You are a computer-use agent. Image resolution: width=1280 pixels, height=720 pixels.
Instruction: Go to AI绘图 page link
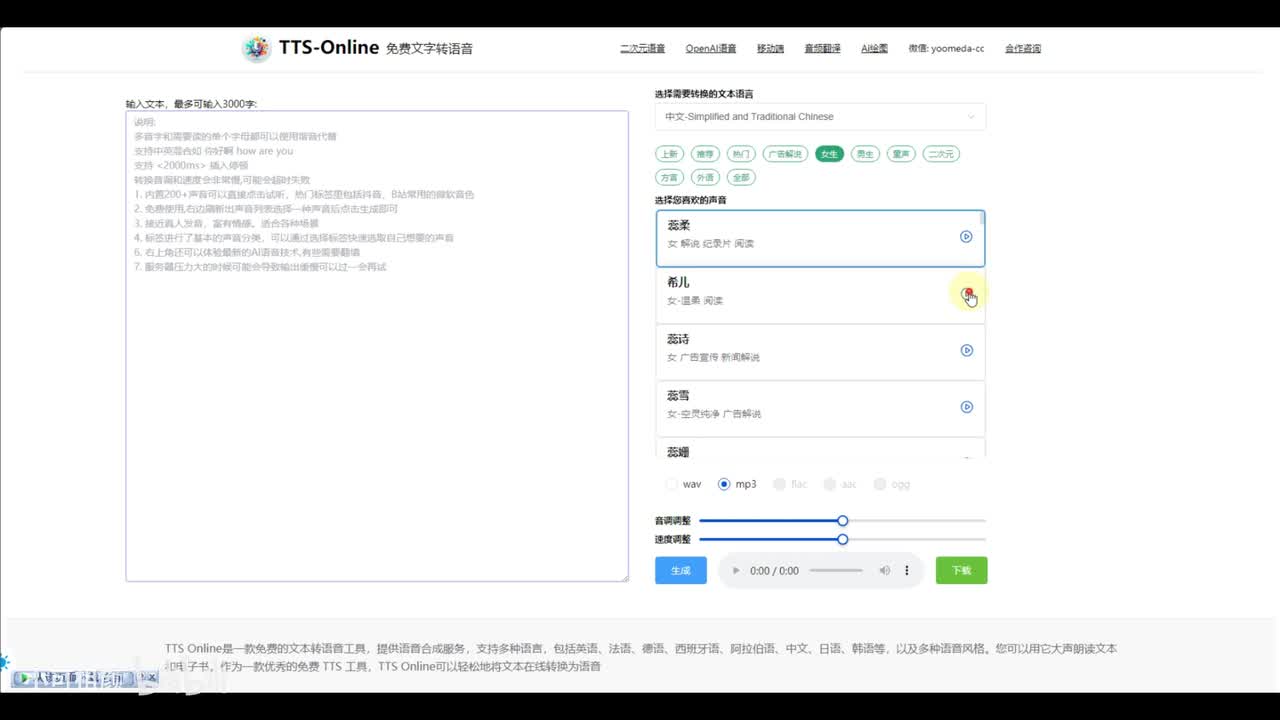[874, 48]
